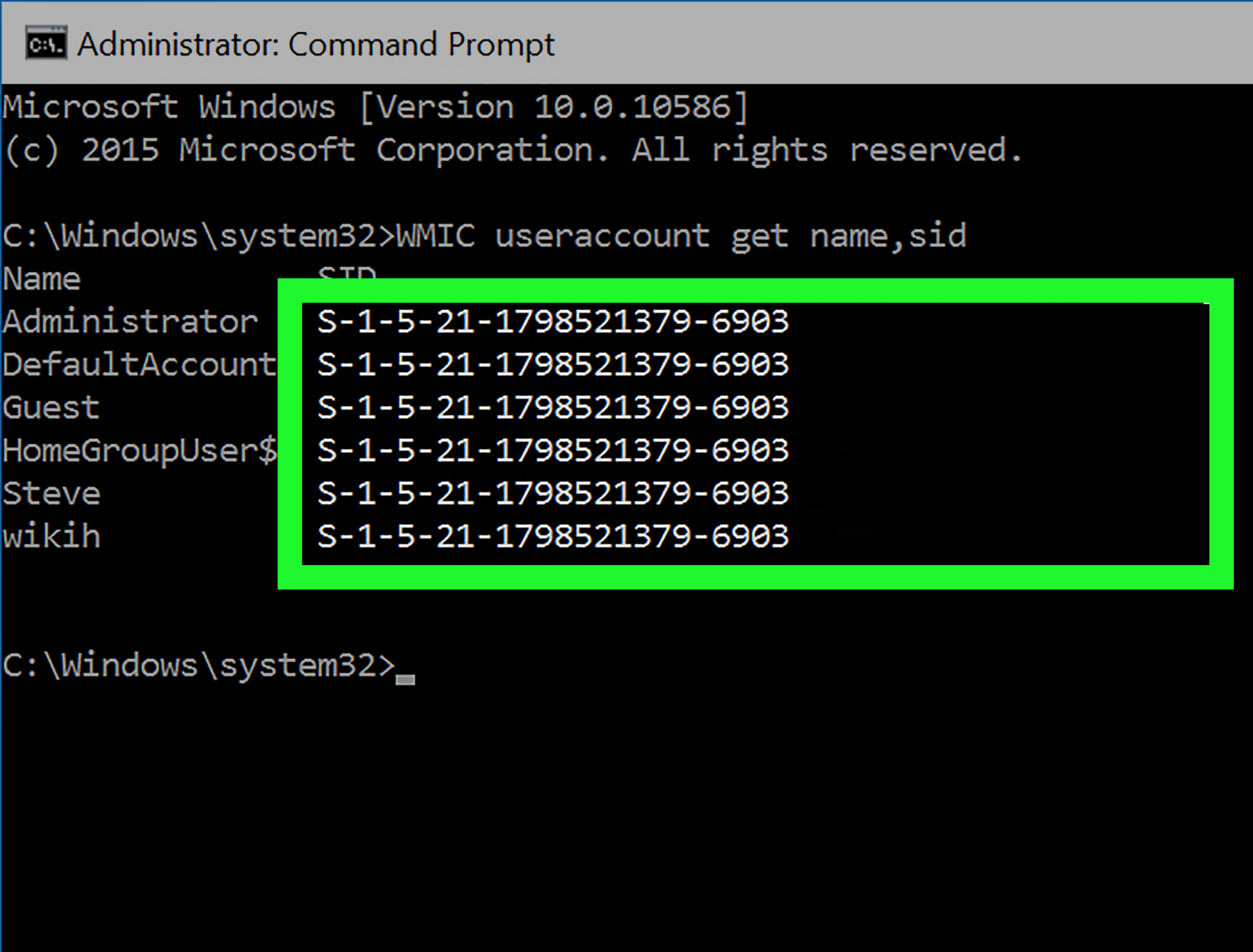Screen dimensions: 1253x952
Task: Click the Command Prompt icon in title bar
Action: (46, 43)
